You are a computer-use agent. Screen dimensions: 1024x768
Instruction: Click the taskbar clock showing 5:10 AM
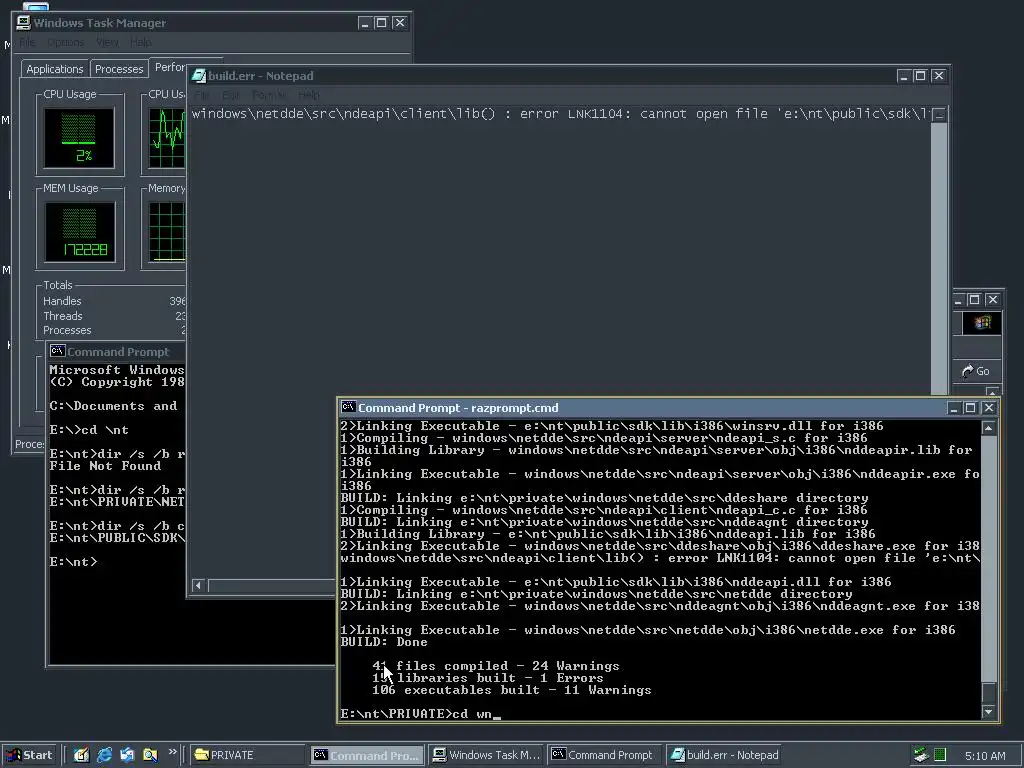(985, 756)
